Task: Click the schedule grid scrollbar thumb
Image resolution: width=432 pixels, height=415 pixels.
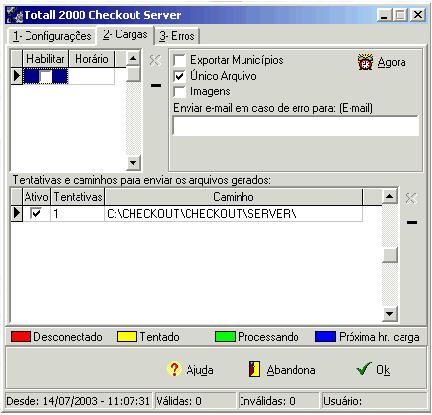Action: 133,74
